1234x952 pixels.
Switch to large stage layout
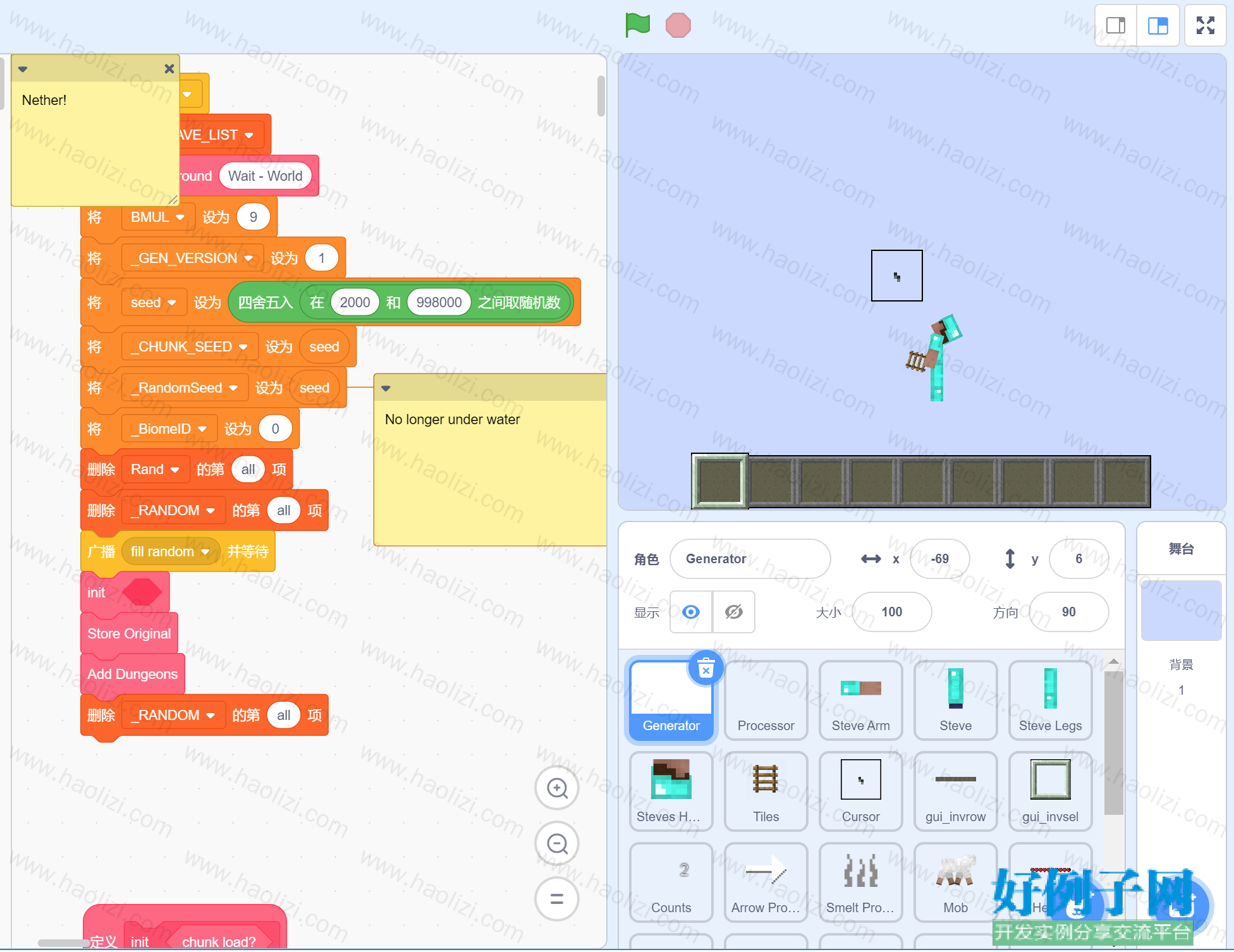[x=1158, y=25]
